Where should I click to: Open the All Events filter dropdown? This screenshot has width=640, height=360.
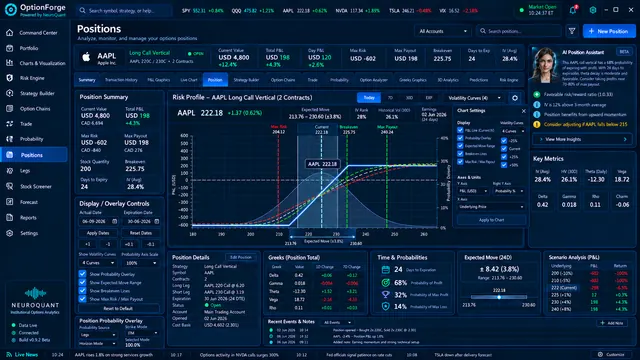(x=338, y=322)
